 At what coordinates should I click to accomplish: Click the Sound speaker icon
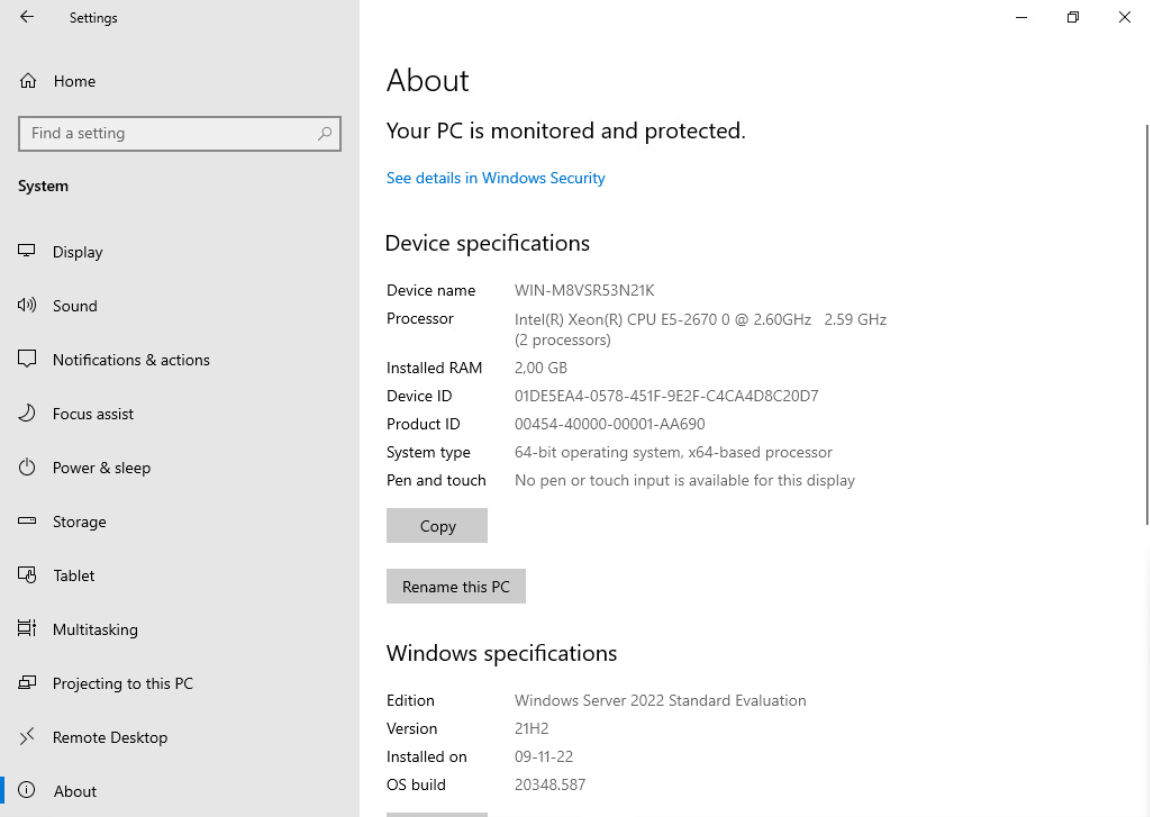26,305
